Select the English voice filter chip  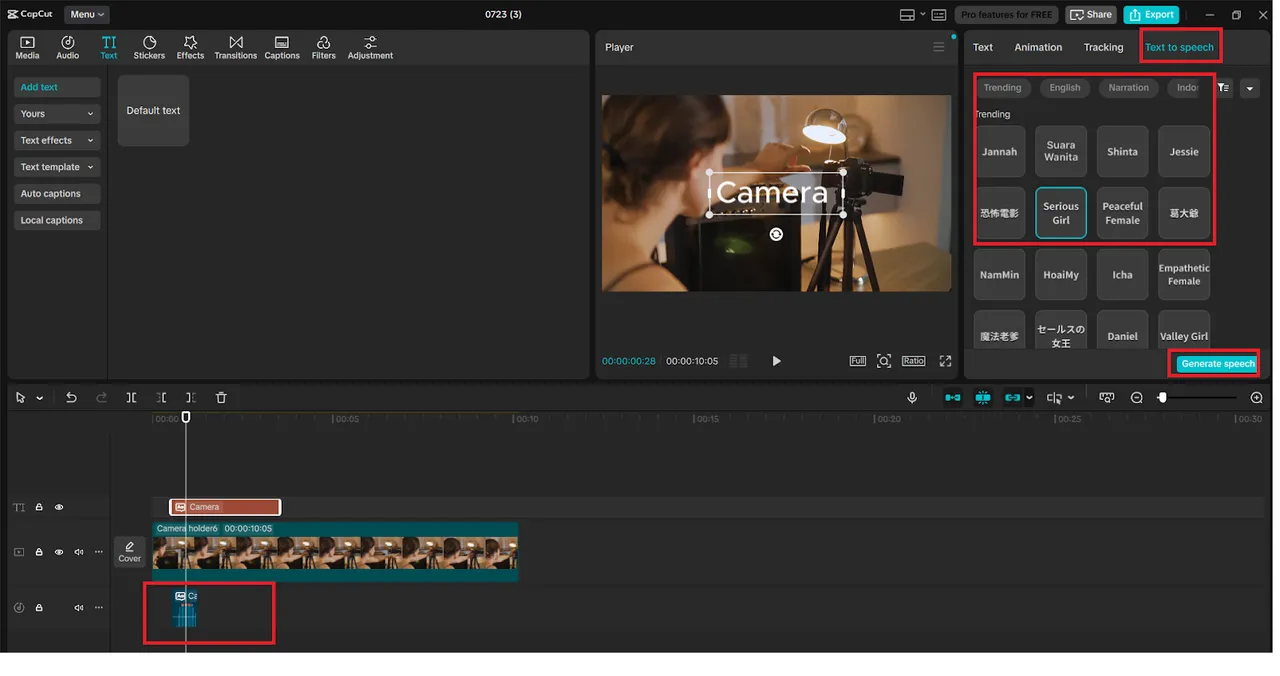coord(1065,88)
